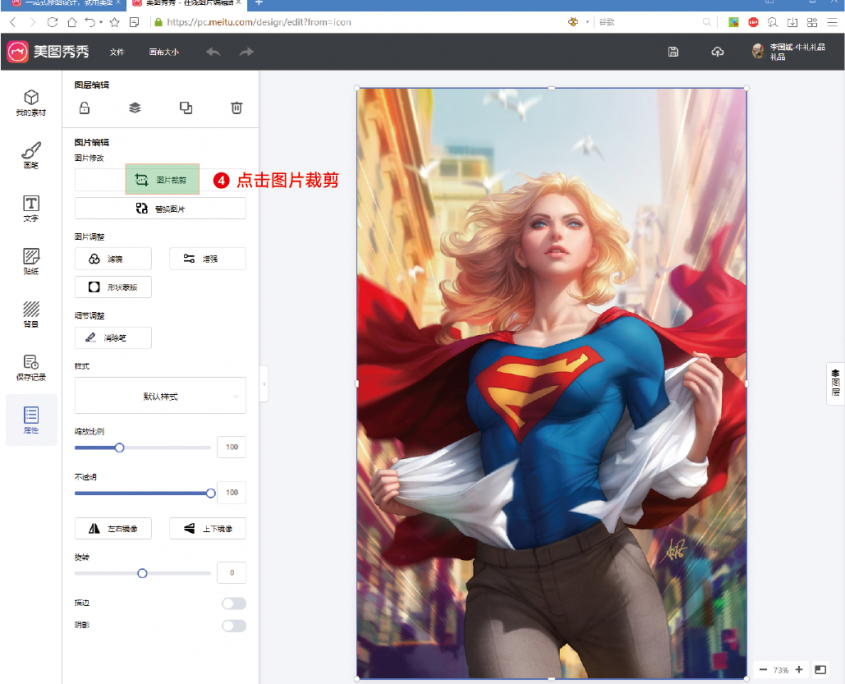Open a new browser tab with plus
Image resolution: width=845 pixels, height=684 pixels.
[x=259, y=3]
